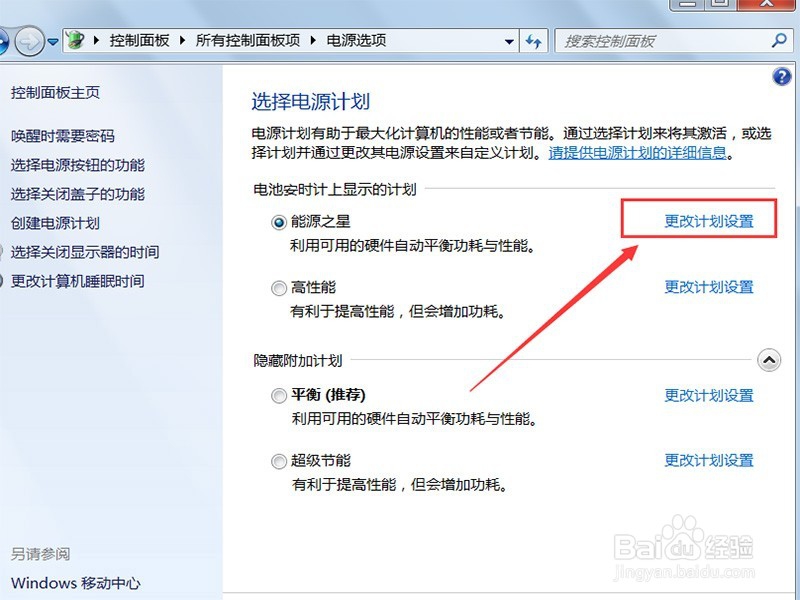
Task: Open the Help question mark icon
Action: [x=781, y=76]
